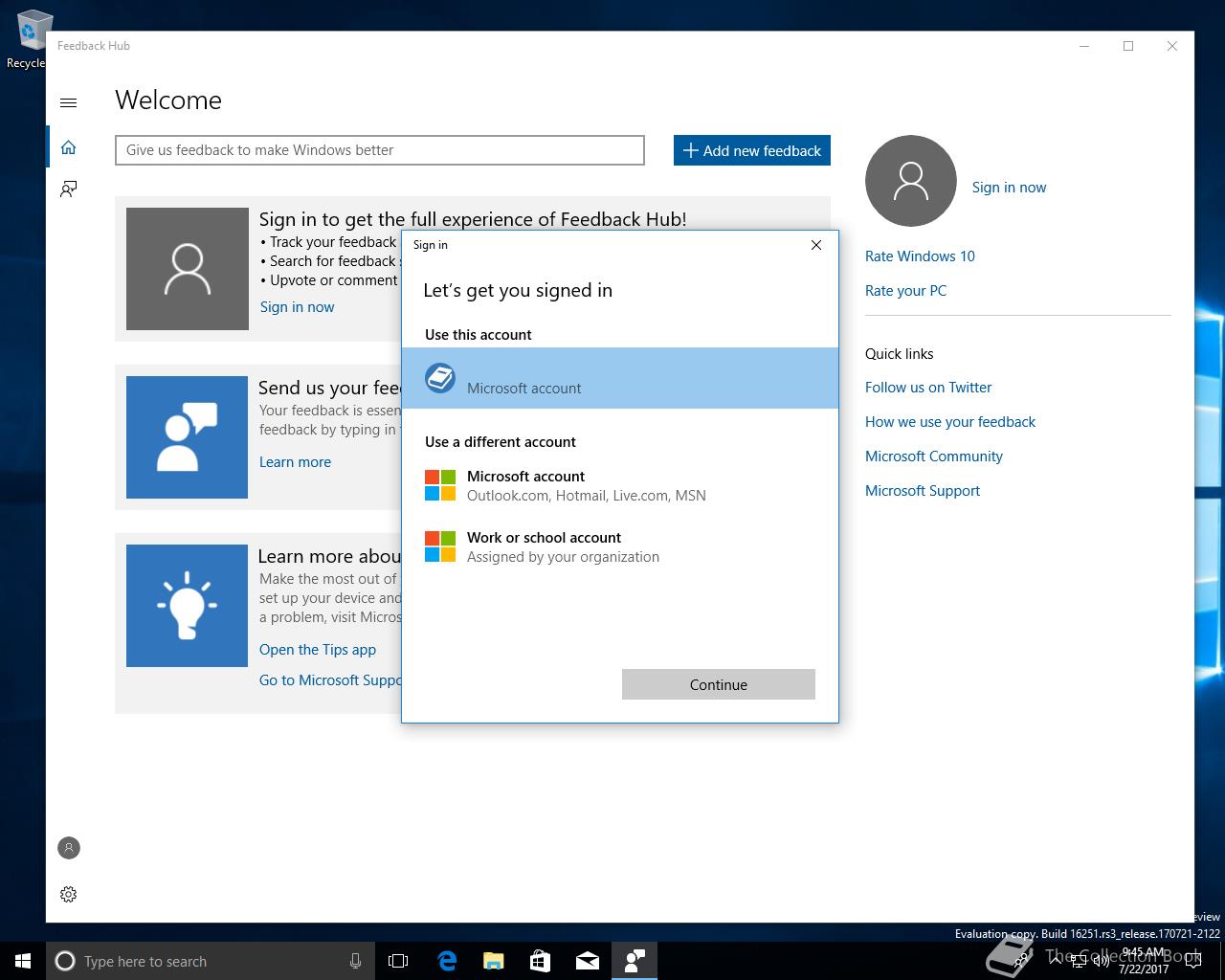Open the Windows Start menu
This screenshot has height=980, width=1225.
pyautogui.click(x=23, y=961)
